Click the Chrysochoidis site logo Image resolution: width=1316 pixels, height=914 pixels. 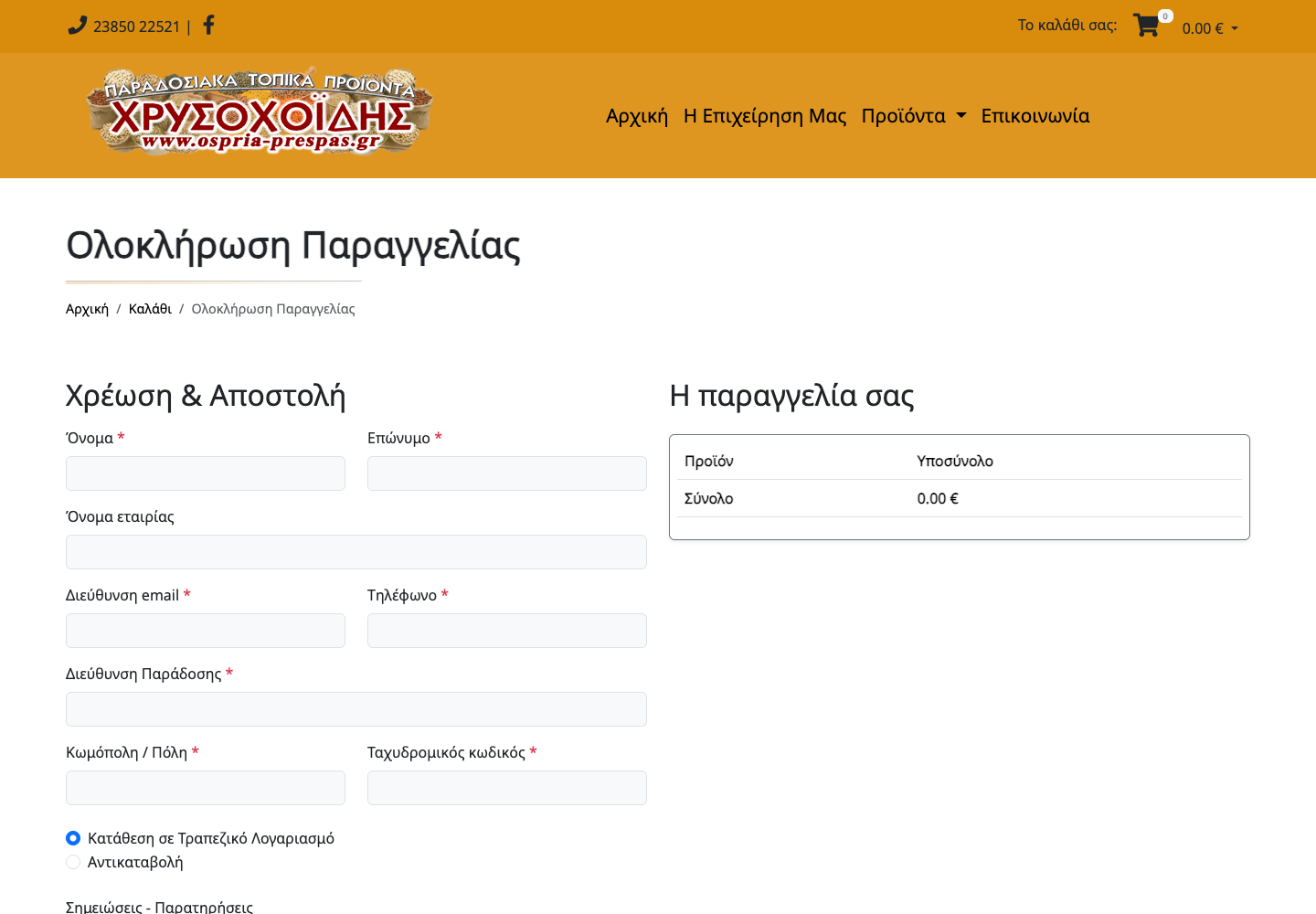260,111
